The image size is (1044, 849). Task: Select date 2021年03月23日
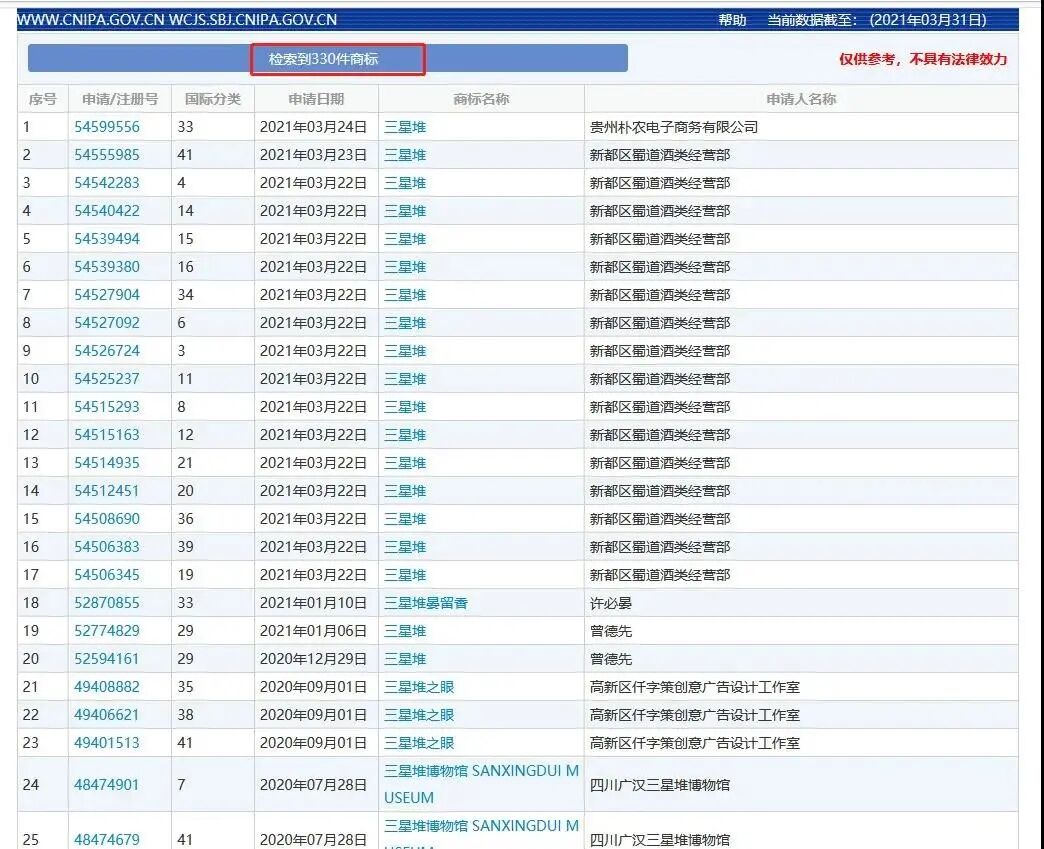click(313, 154)
